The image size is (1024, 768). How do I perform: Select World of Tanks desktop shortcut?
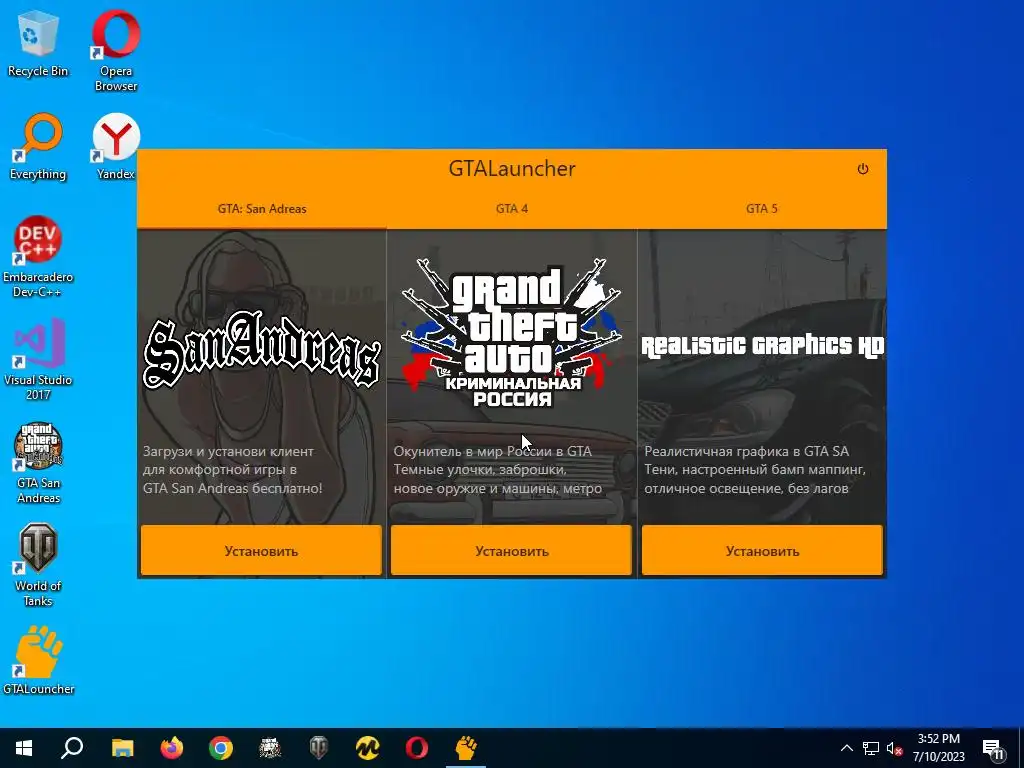pyautogui.click(x=38, y=565)
